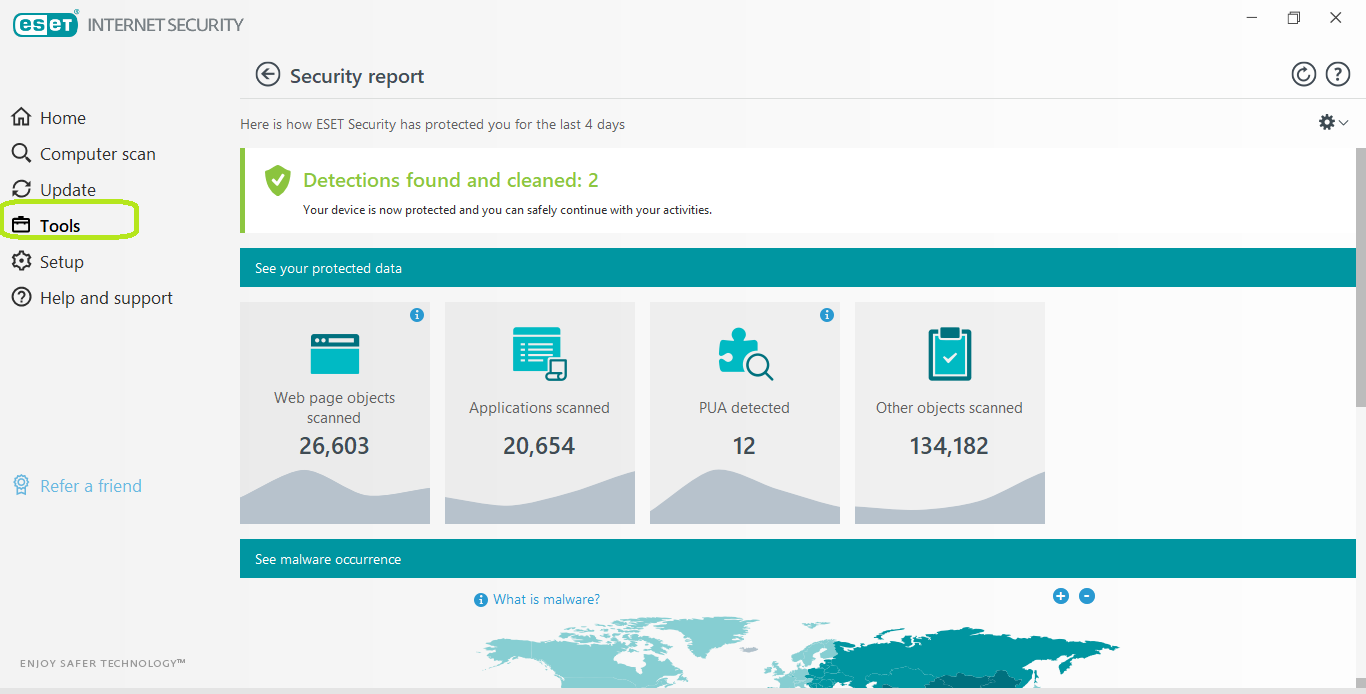Zoom in the malware map with plus
1366x694 pixels.
click(1061, 596)
